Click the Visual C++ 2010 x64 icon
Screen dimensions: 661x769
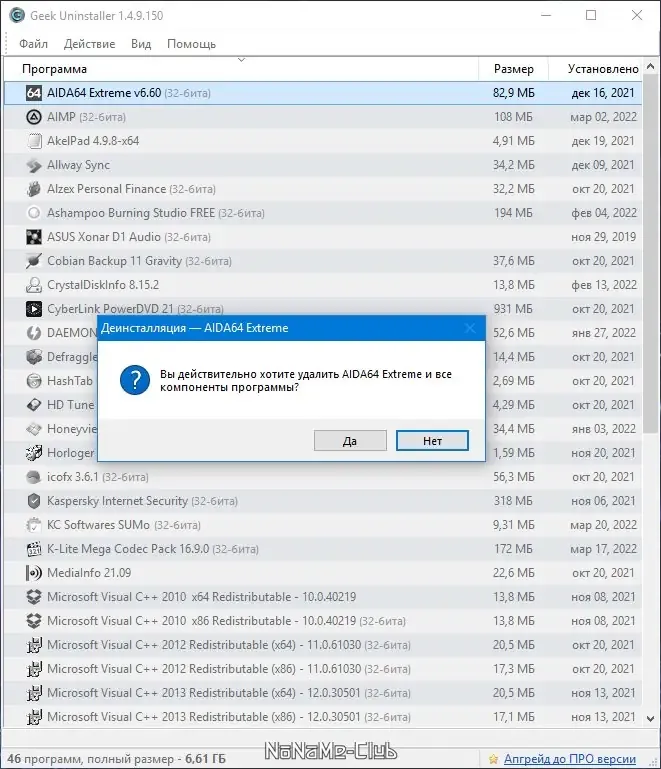coord(34,597)
